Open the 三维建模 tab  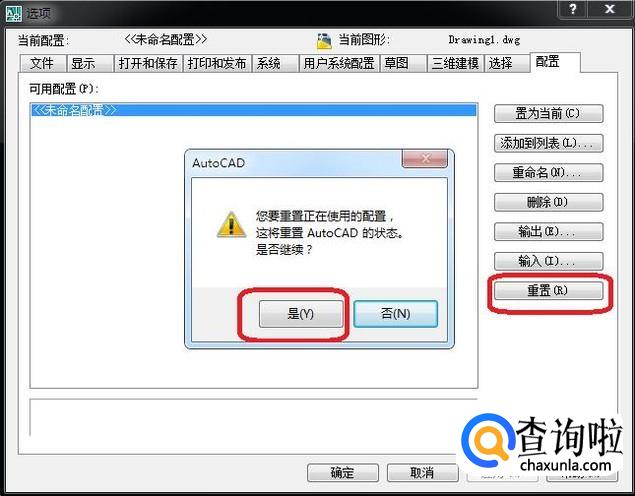(455, 64)
